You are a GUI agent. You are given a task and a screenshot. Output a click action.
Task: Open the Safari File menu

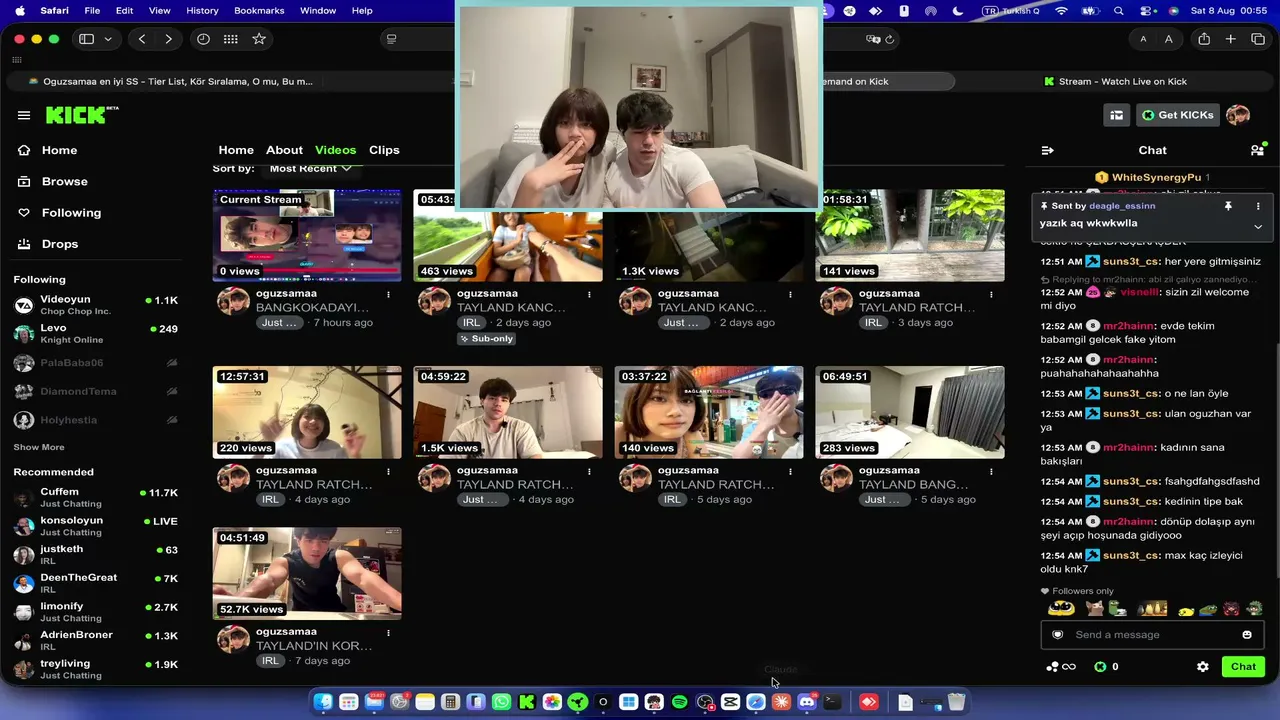(92, 10)
